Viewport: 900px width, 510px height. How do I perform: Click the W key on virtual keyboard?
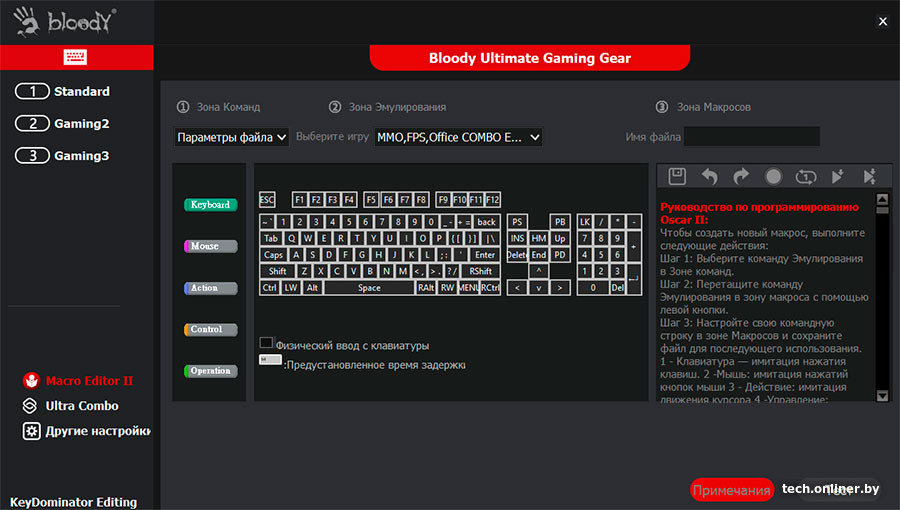[308, 238]
